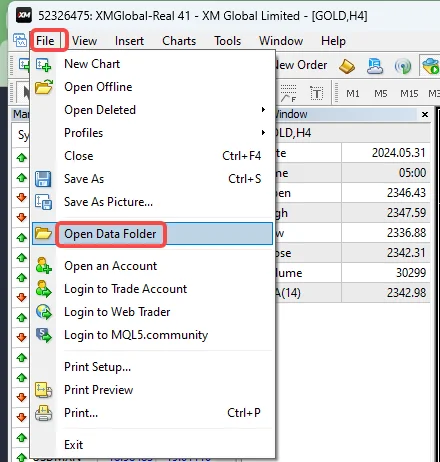Click the chart window icon beside File

coord(20,40)
